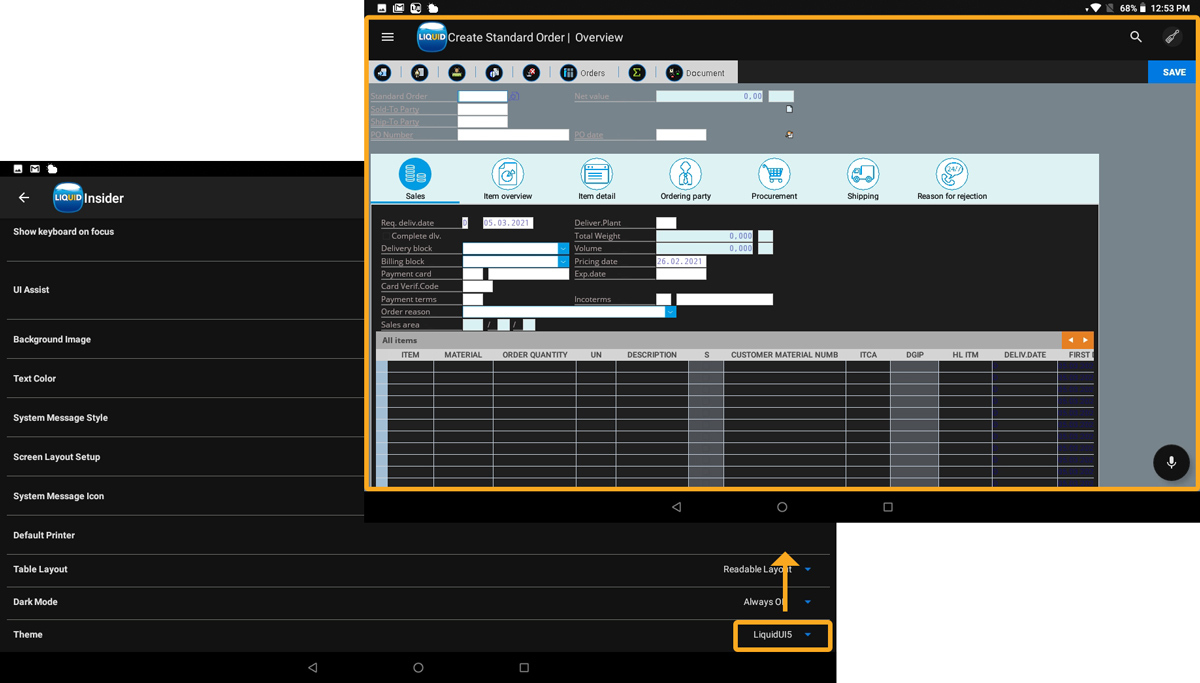
Task: Click the blue SAVE button
Action: click(1173, 72)
